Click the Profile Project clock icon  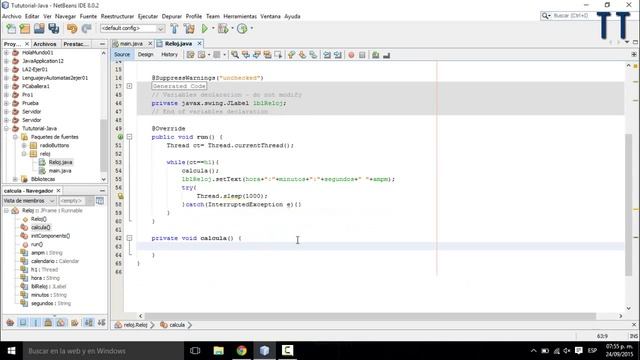click(242, 29)
